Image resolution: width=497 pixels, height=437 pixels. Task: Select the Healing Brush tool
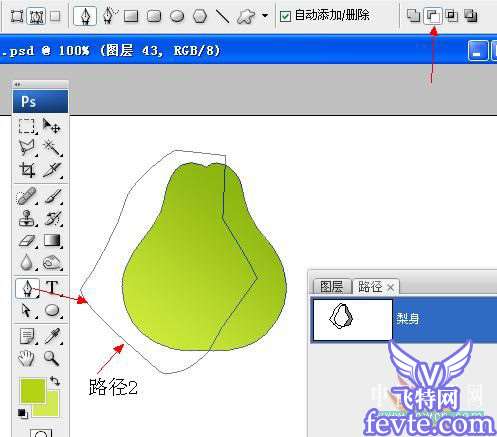26,196
